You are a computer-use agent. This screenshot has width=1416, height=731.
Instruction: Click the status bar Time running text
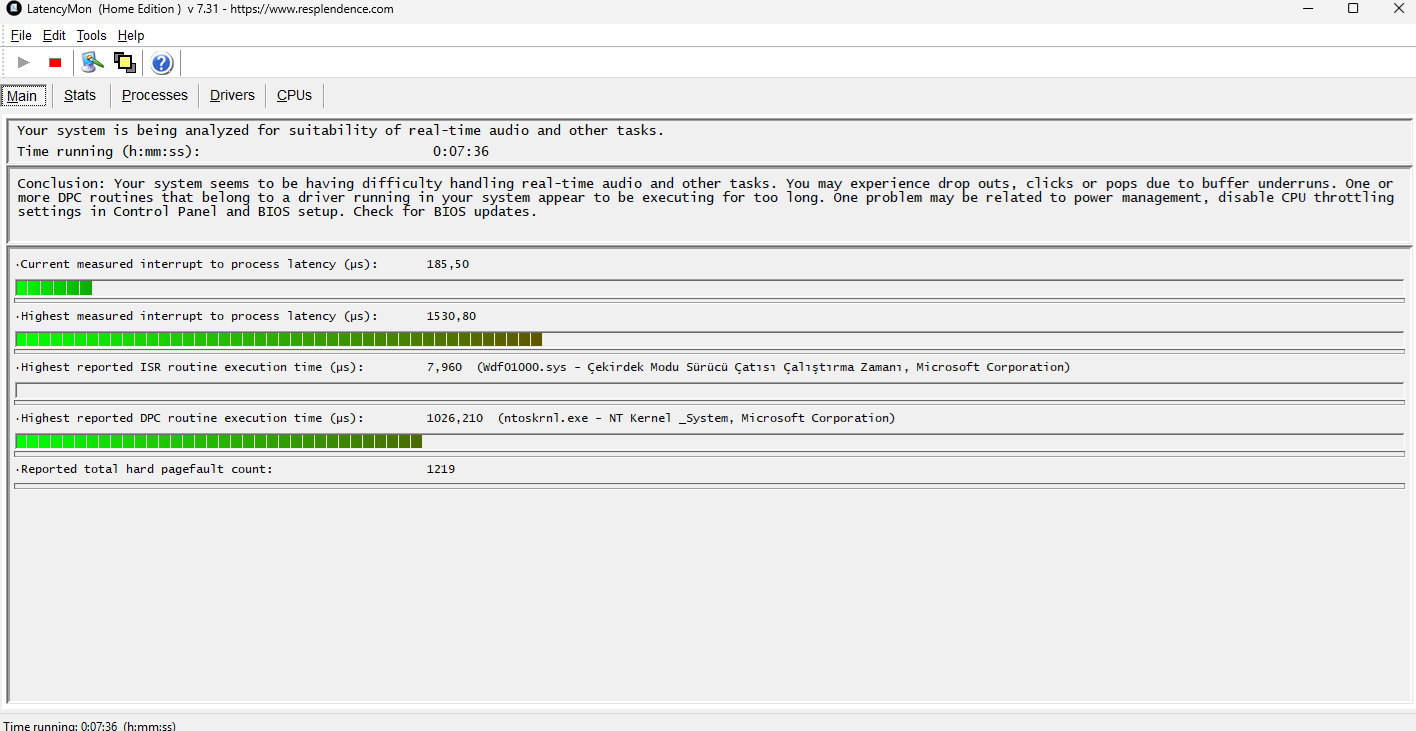[90, 725]
